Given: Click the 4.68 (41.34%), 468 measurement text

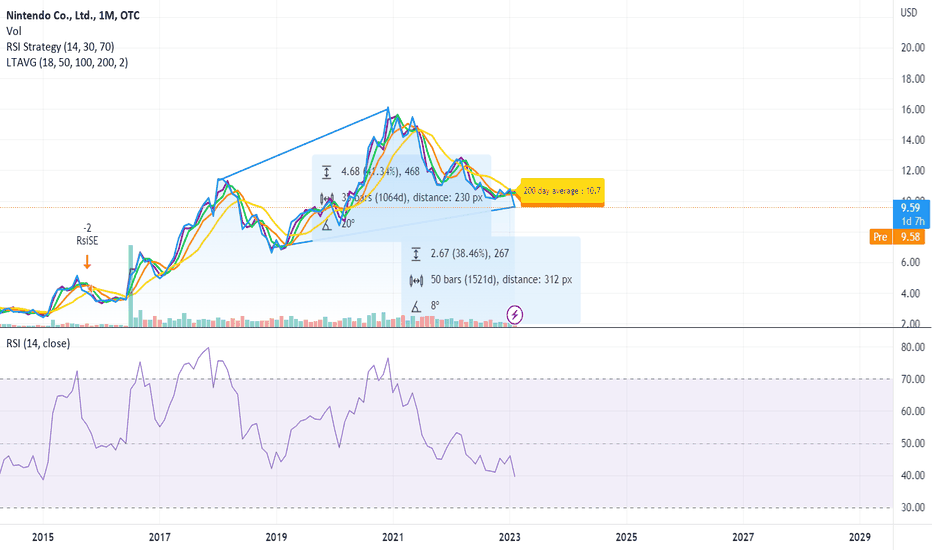Looking at the screenshot, I should [380, 172].
